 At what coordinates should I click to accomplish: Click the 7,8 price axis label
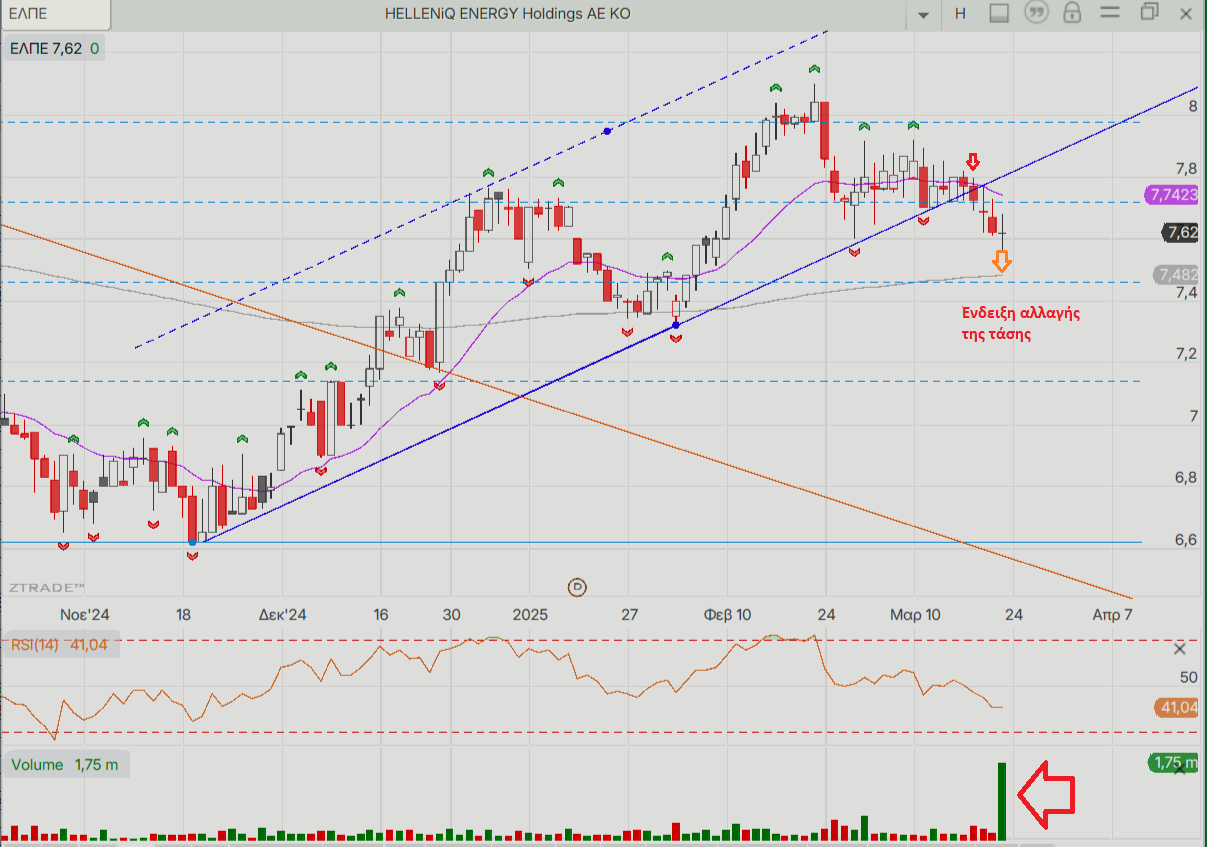(x=1187, y=168)
